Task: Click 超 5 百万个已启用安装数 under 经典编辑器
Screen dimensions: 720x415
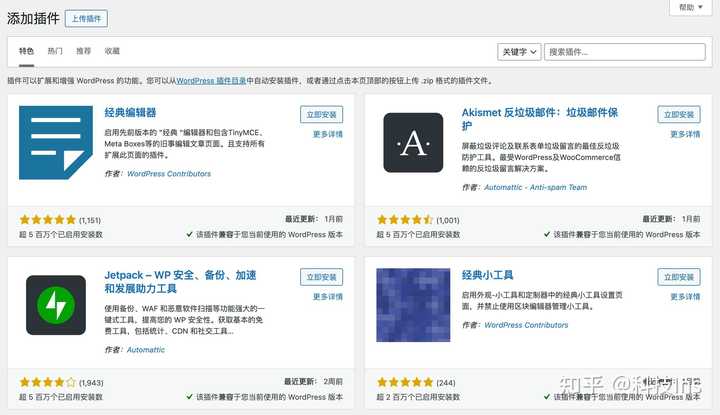Action: click(61, 235)
